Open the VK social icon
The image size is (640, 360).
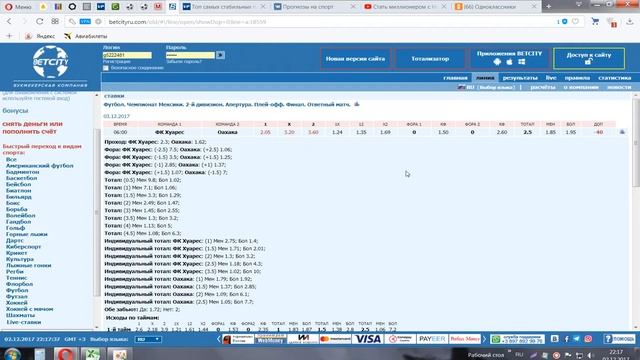(554, 339)
